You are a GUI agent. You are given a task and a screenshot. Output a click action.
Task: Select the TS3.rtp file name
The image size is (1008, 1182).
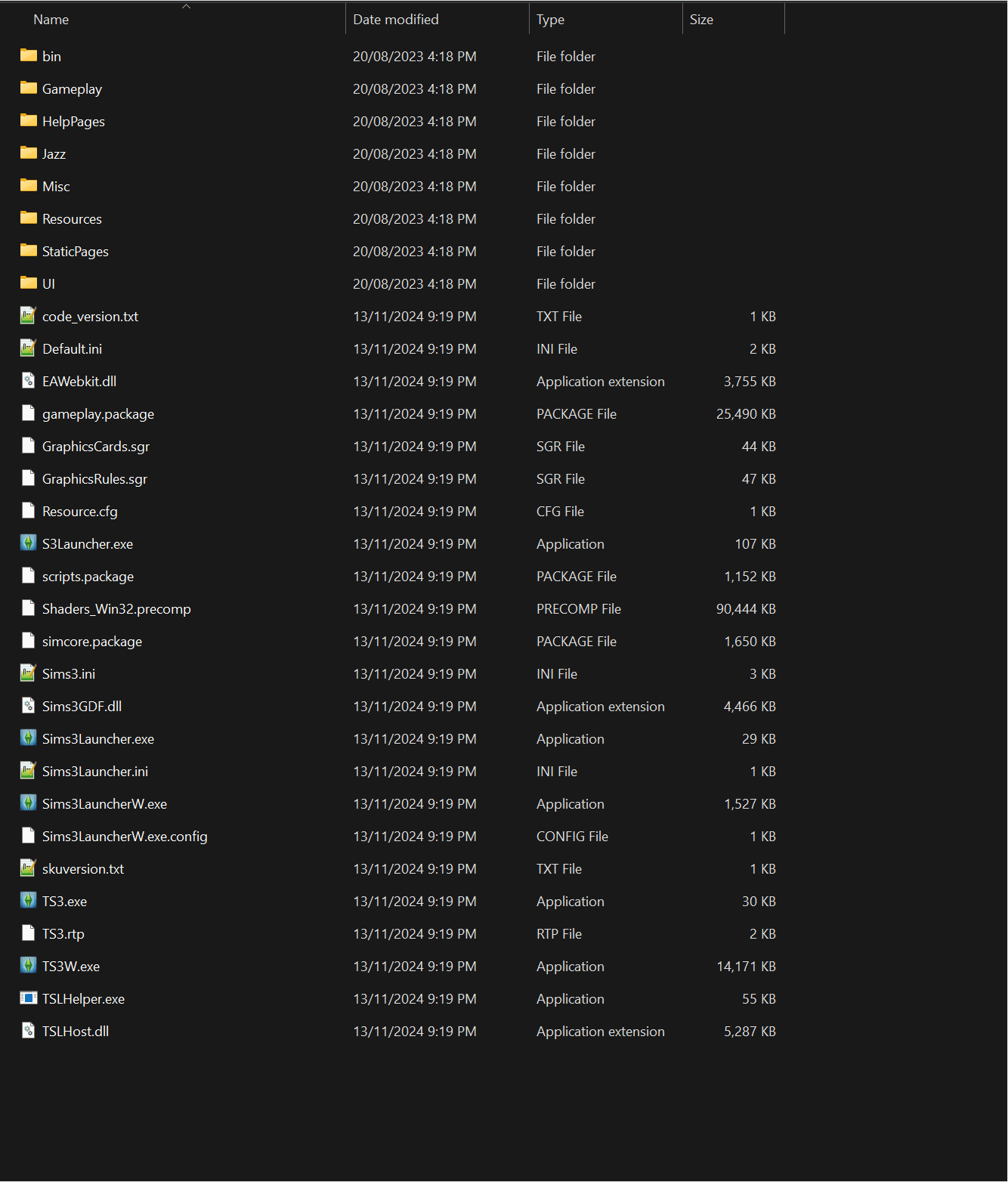point(63,934)
